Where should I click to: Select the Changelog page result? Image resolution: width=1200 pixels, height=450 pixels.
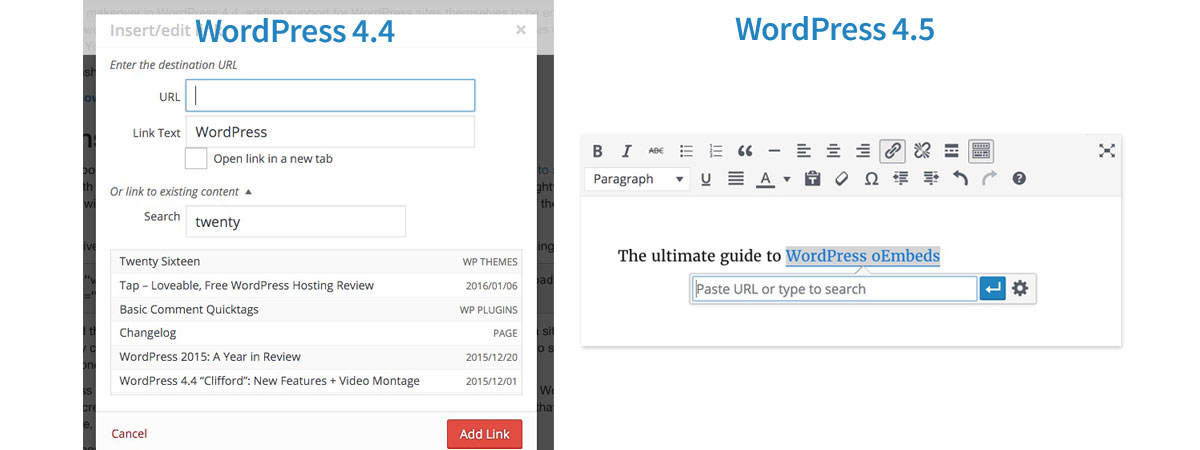pos(316,333)
